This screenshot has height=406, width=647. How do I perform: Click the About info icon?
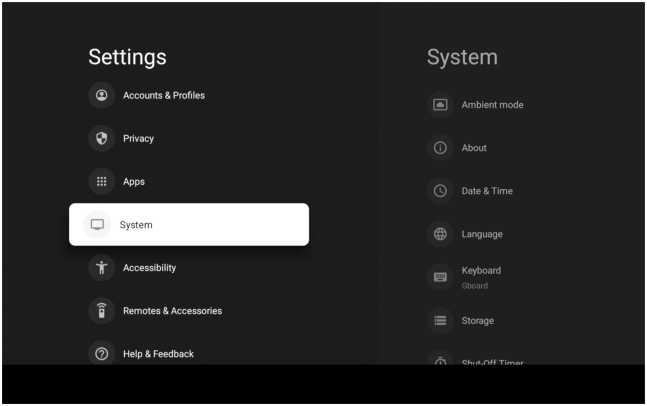(x=439, y=148)
